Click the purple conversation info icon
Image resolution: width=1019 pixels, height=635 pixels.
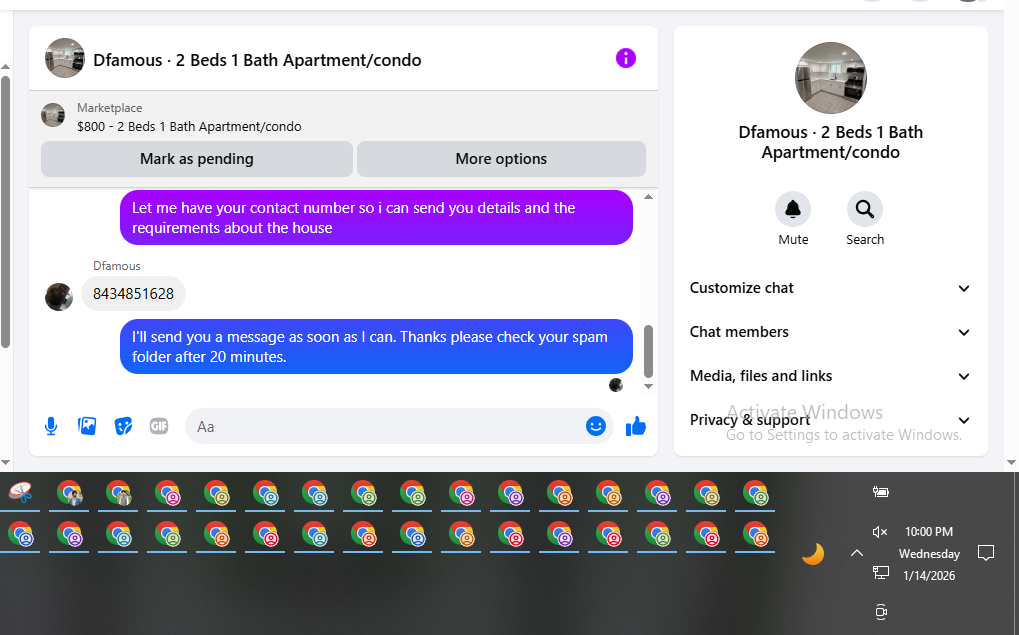(625, 58)
